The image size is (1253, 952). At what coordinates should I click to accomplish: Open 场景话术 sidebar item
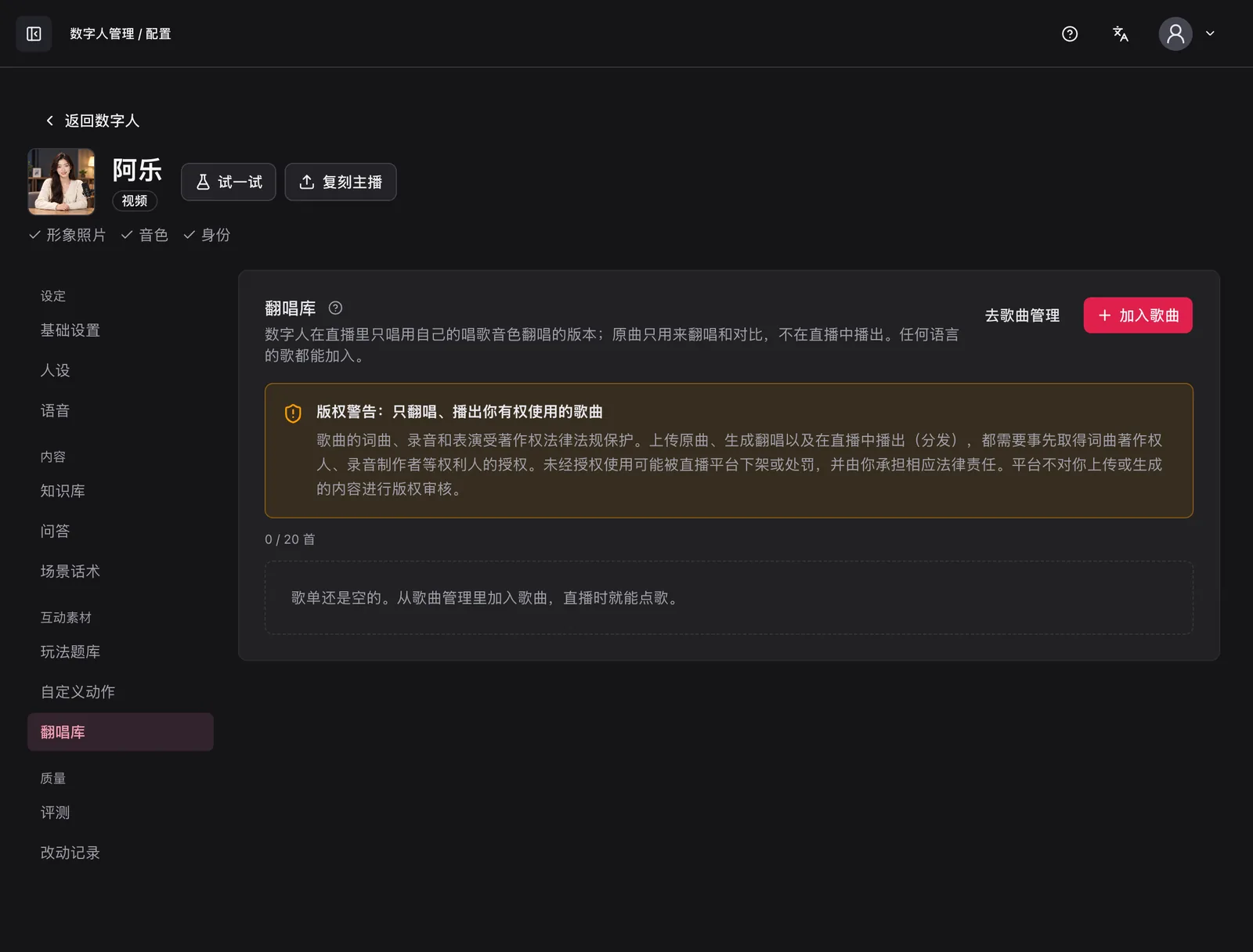click(x=121, y=572)
